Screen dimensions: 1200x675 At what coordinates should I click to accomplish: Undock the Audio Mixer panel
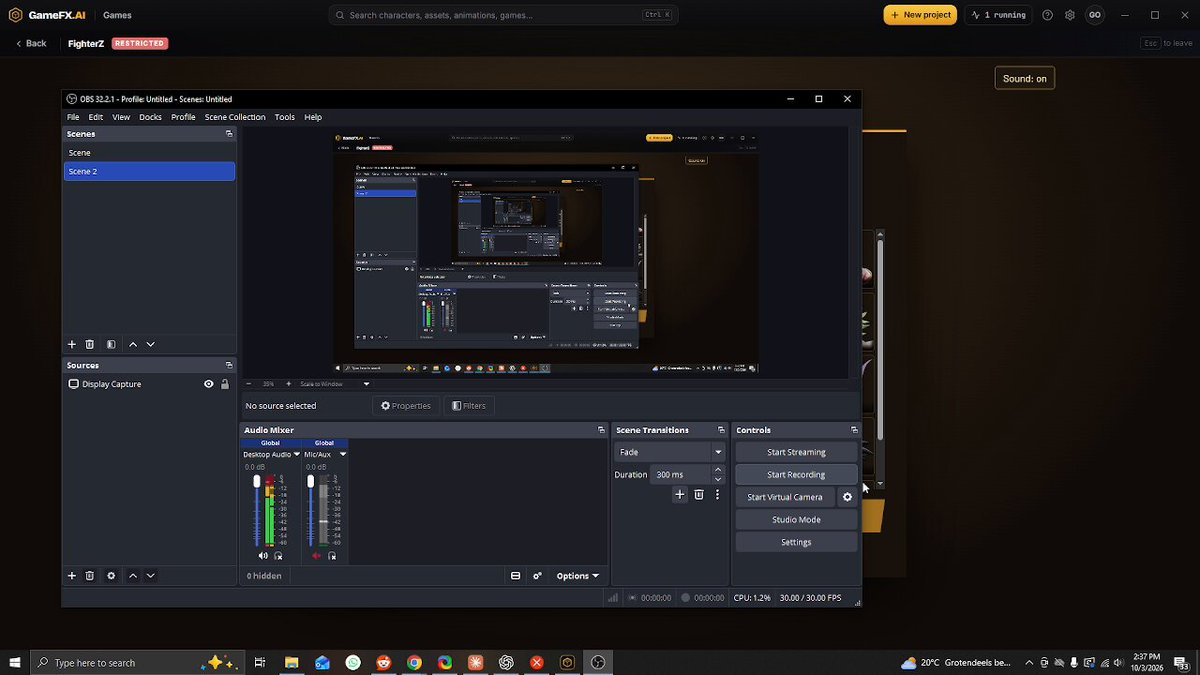tap(600, 430)
